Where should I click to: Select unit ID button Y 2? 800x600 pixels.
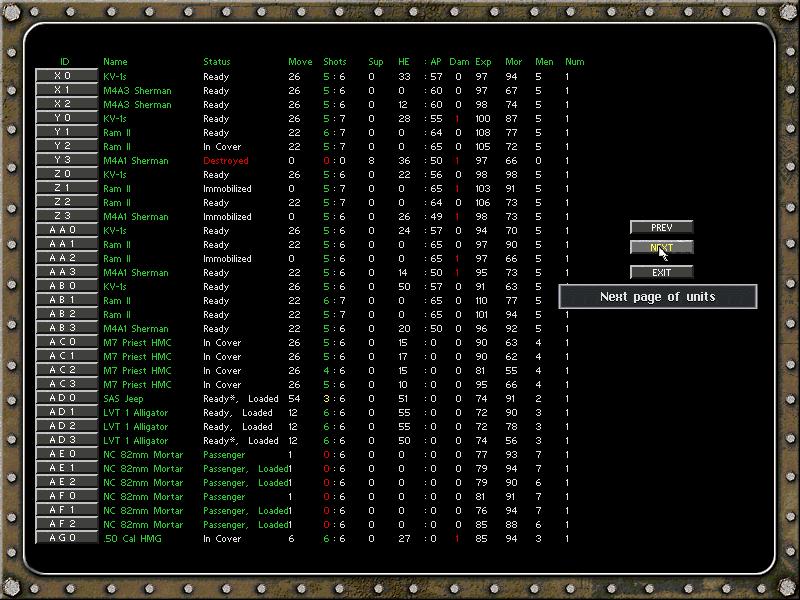[x=66, y=146]
